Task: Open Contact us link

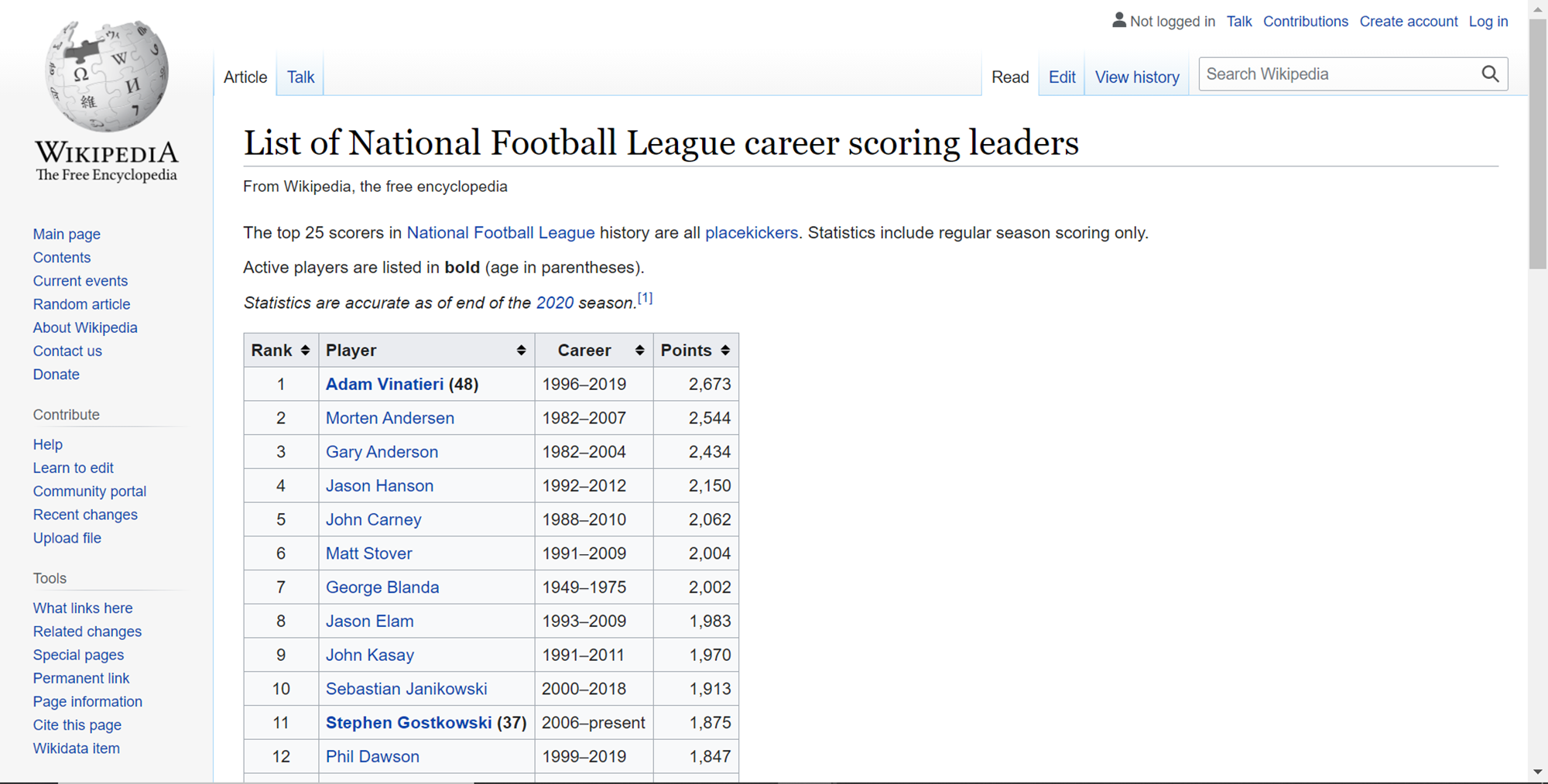Action: click(x=67, y=351)
